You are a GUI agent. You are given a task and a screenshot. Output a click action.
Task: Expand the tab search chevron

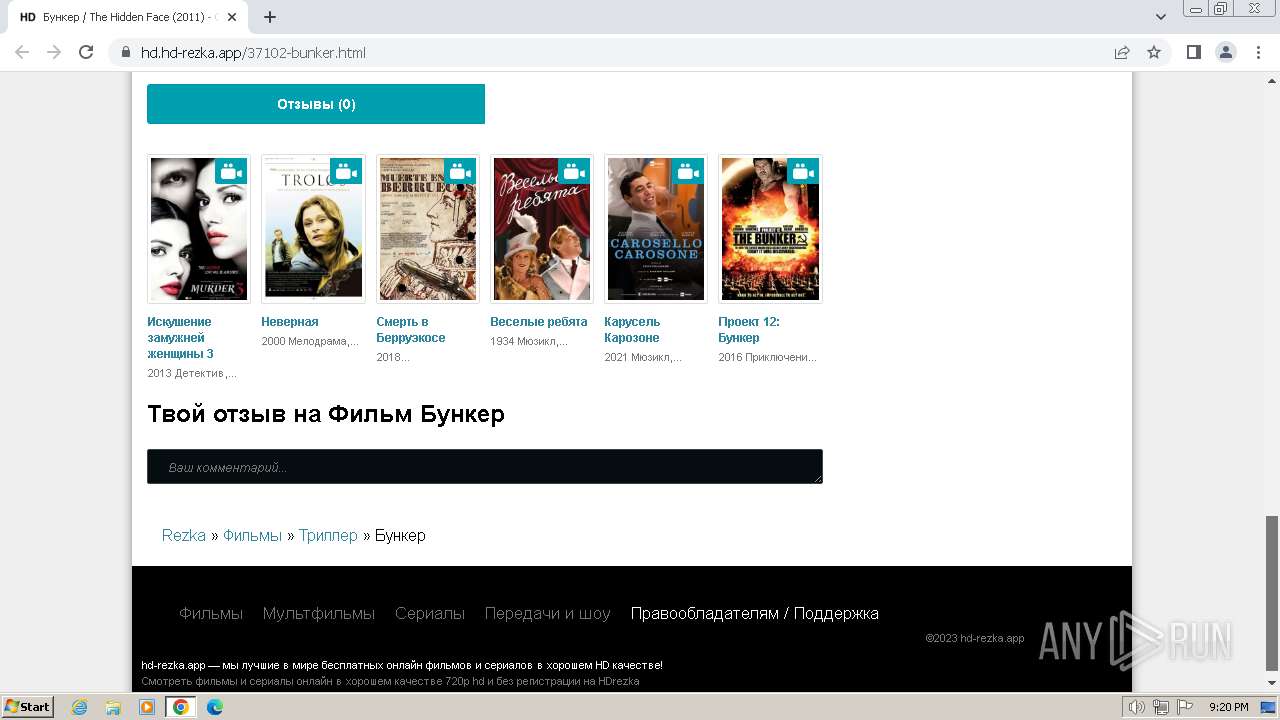(x=1161, y=17)
